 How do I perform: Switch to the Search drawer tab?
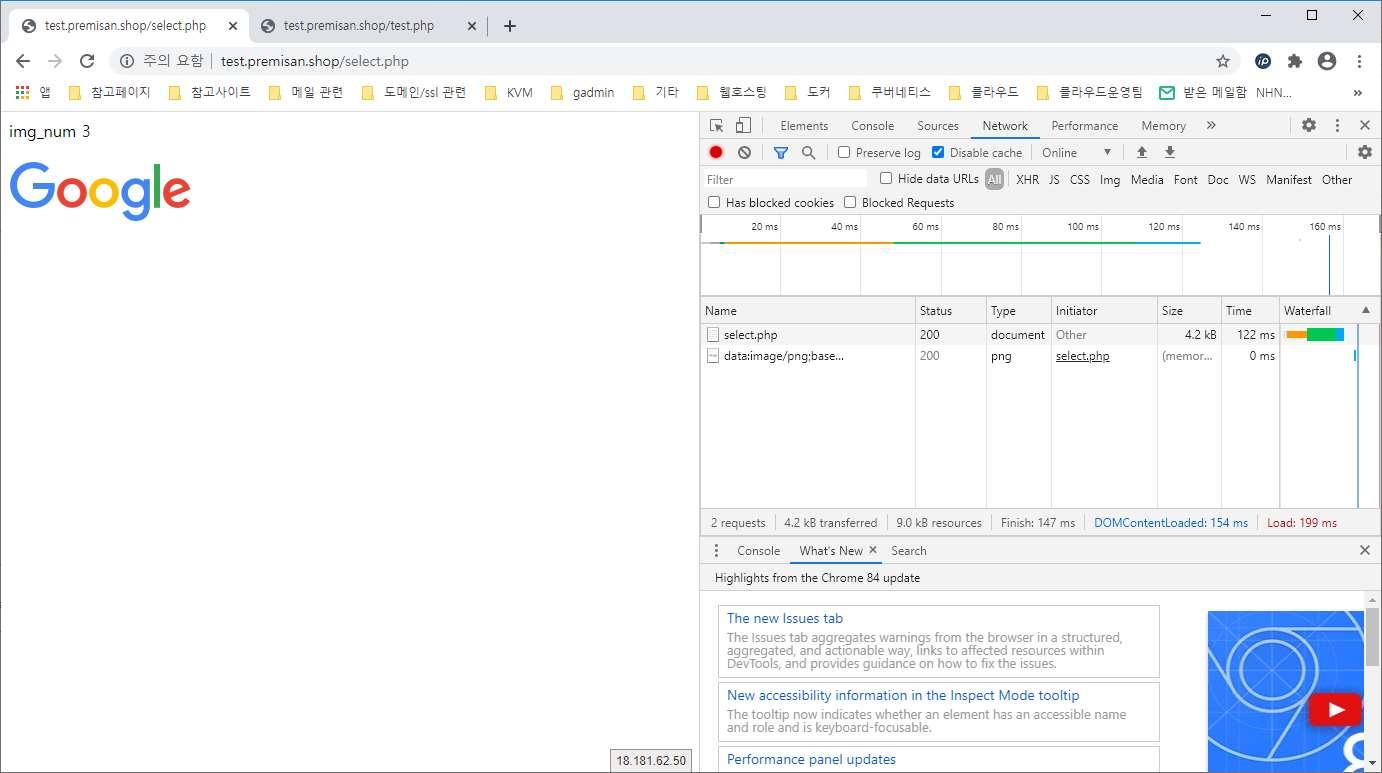pos(909,550)
